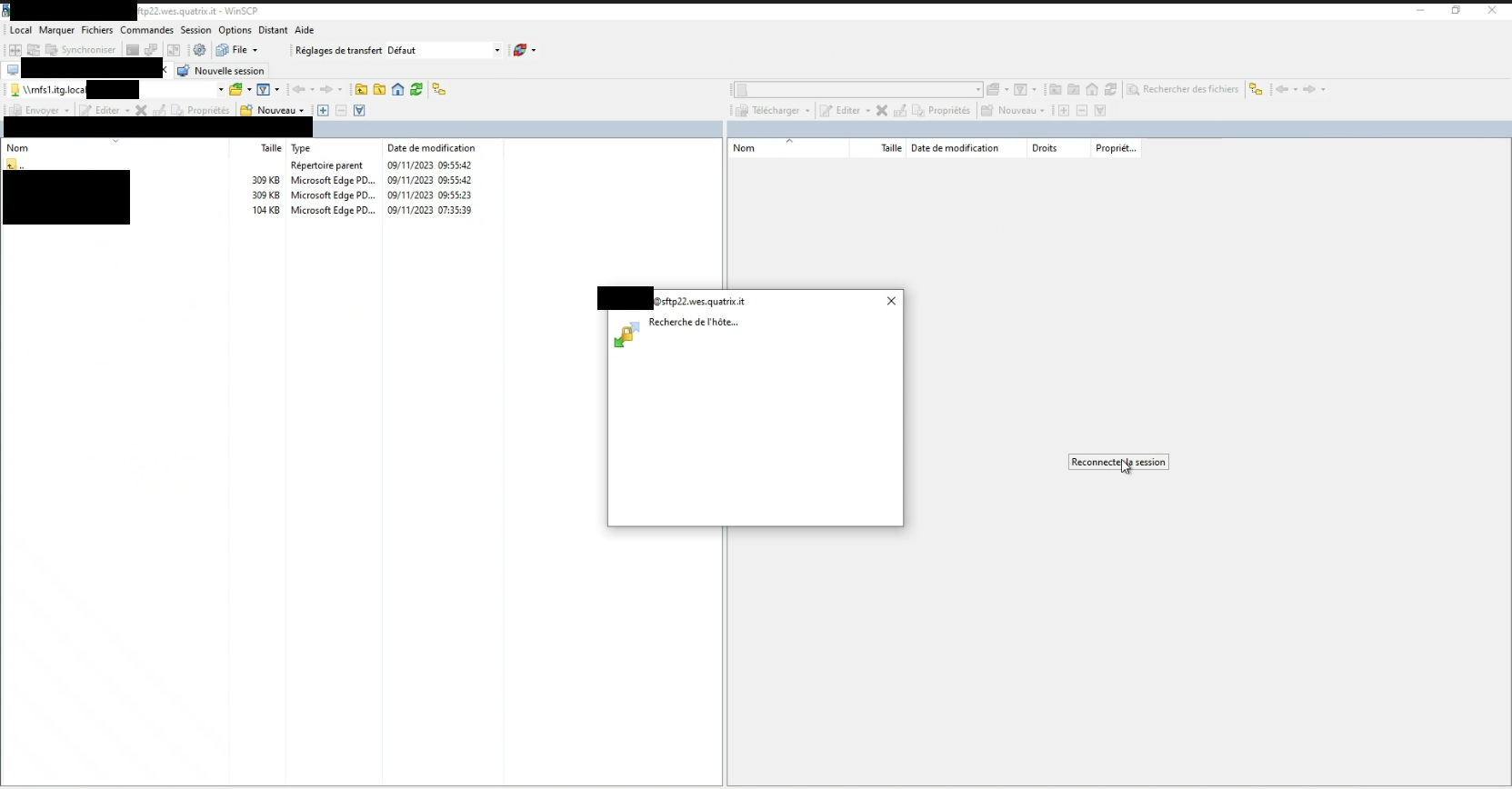Expand the Réglages de transfert dropdown
Screen dimensions: 1512x789
[497, 50]
